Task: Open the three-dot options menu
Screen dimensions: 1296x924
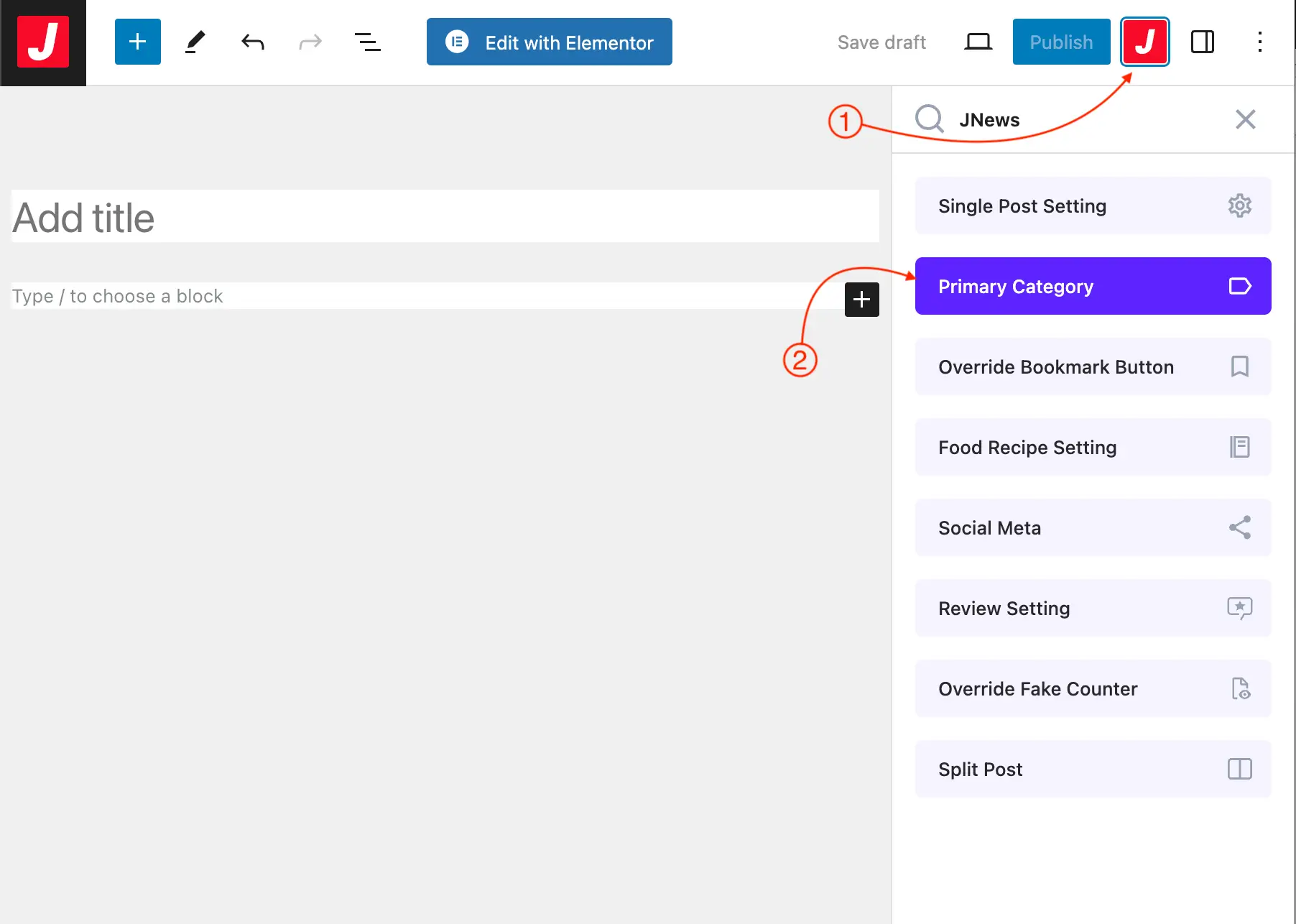Action: [x=1259, y=42]
